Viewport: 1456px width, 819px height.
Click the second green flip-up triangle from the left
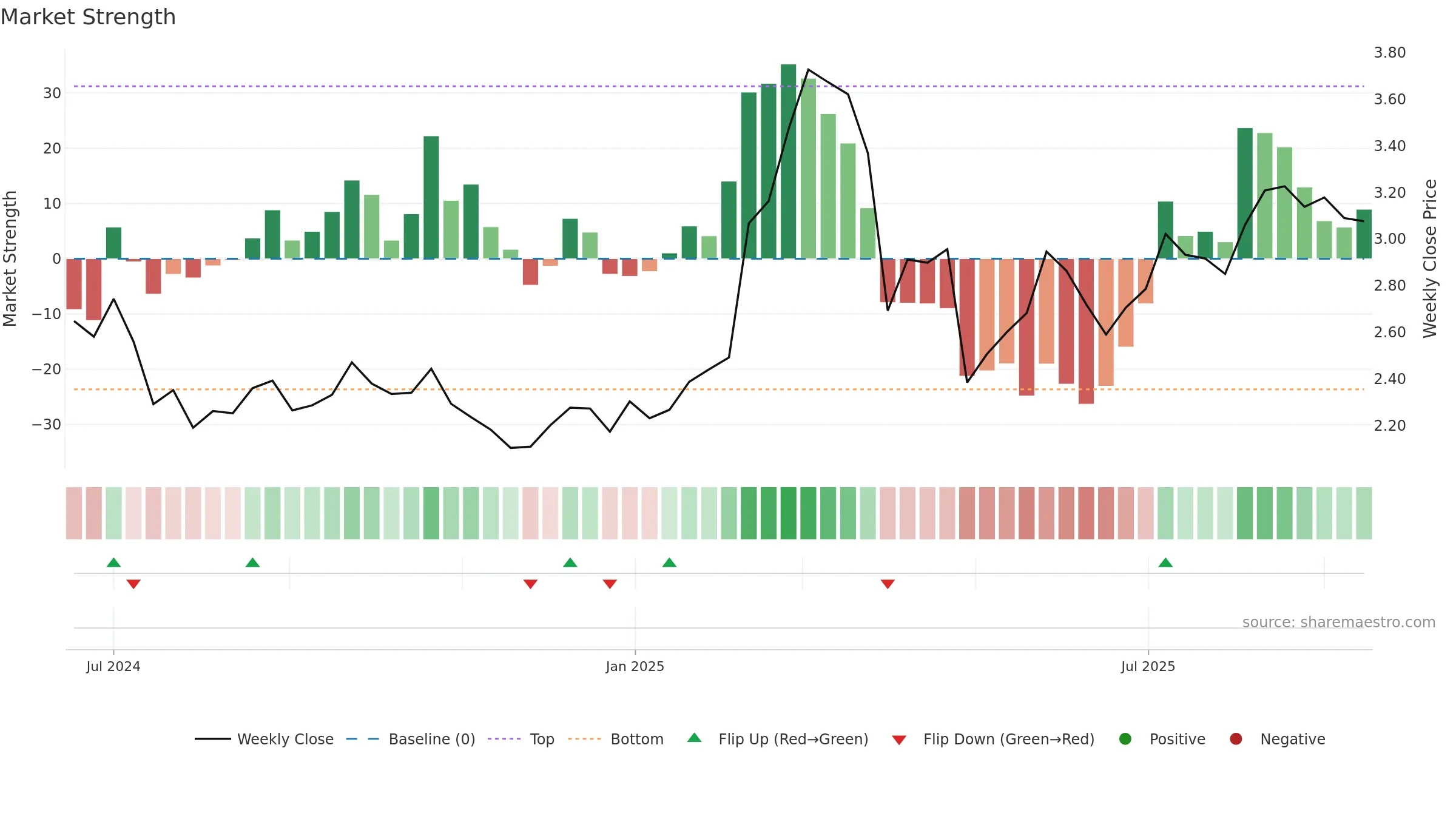[x=252, y=562]
